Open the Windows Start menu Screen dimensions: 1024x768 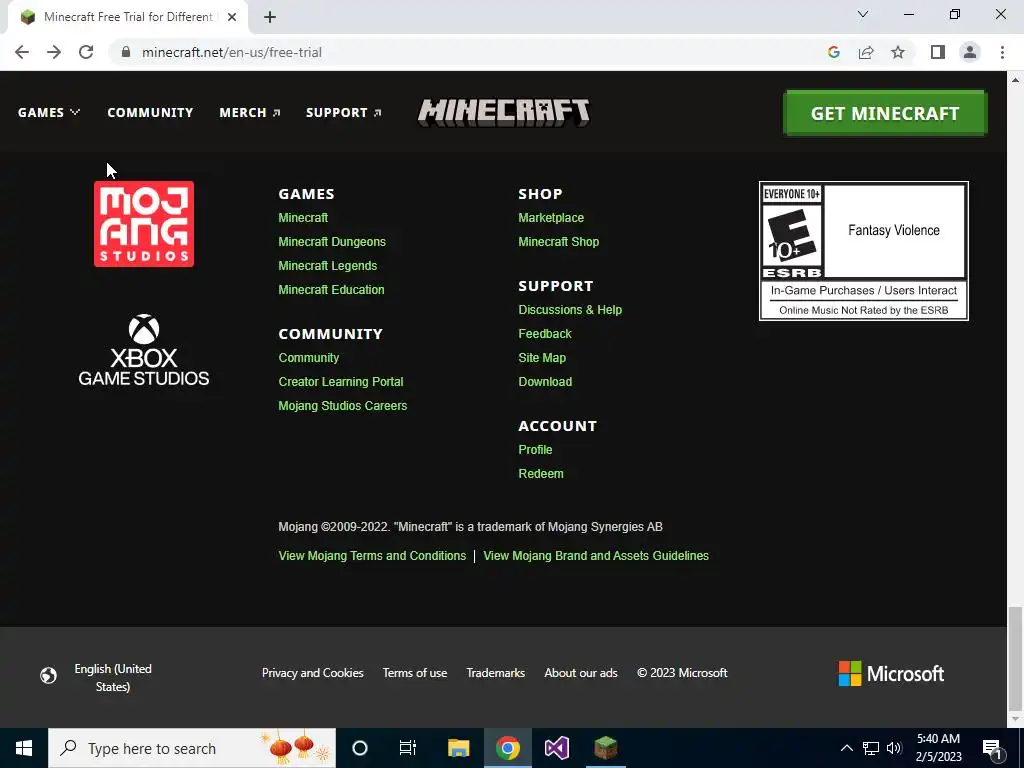[24, 748]
